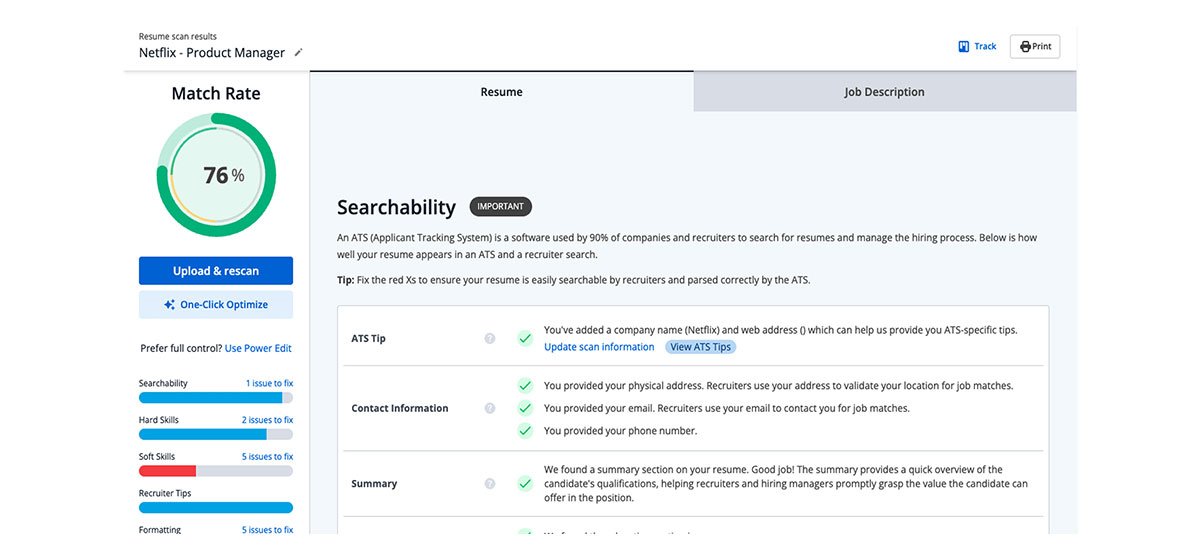This screenshot has height=560, width=1200.
Task: Switch to the Job Description tab
Action: [884, 92]
